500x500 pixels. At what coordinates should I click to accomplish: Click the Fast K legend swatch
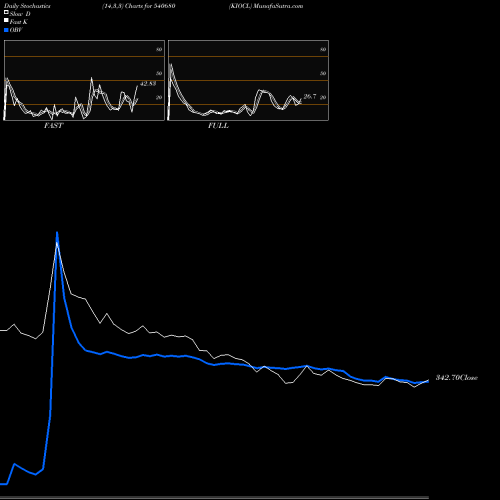6,20
